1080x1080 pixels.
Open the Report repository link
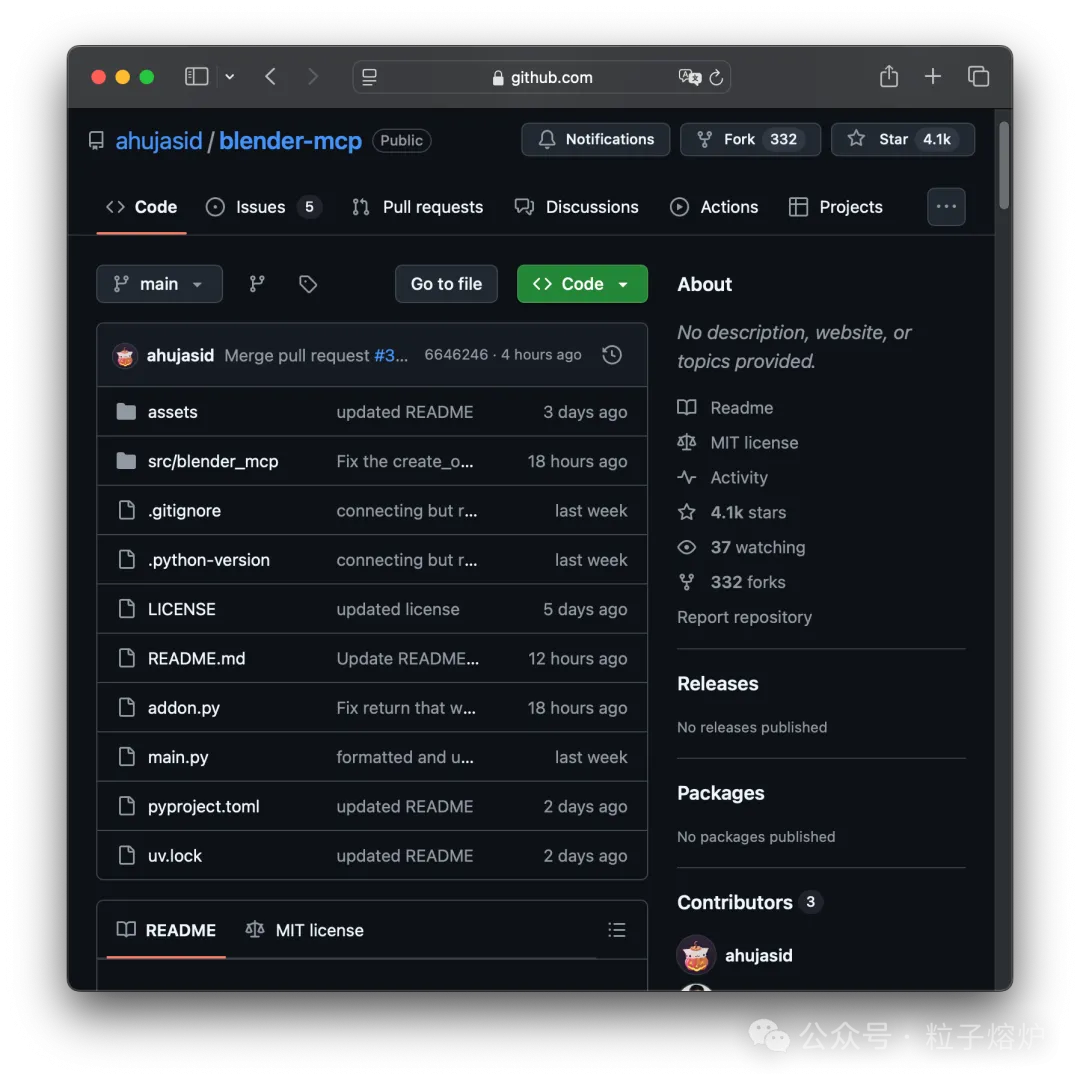[744, 617]
